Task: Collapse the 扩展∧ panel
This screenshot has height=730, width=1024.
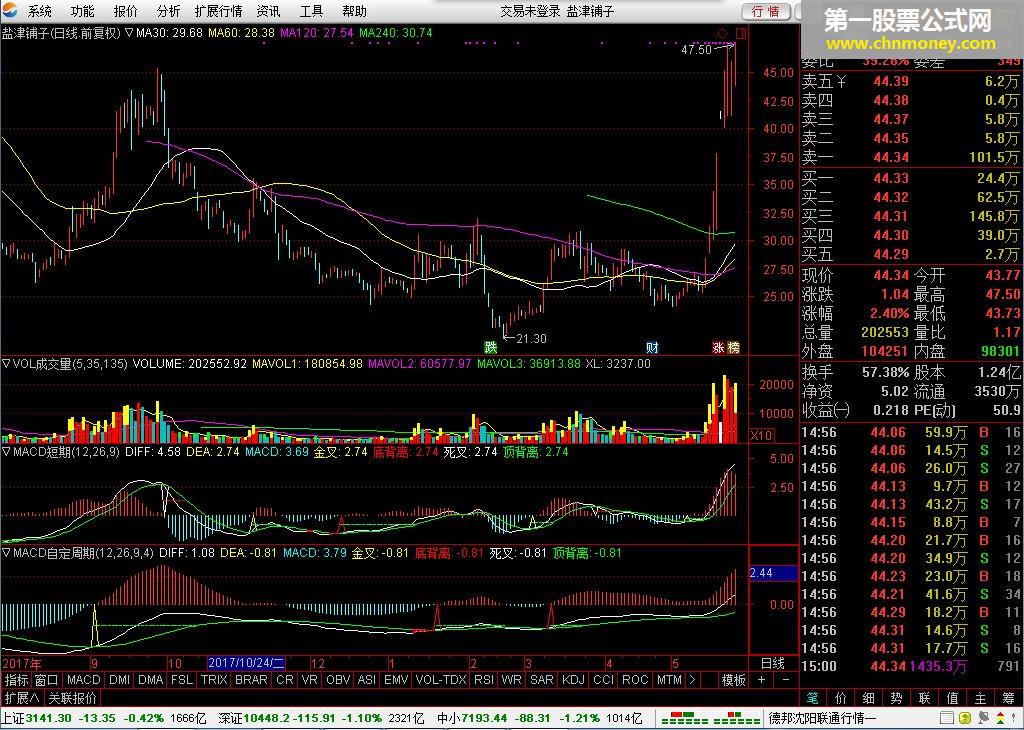Action: (x=22, y=698)
